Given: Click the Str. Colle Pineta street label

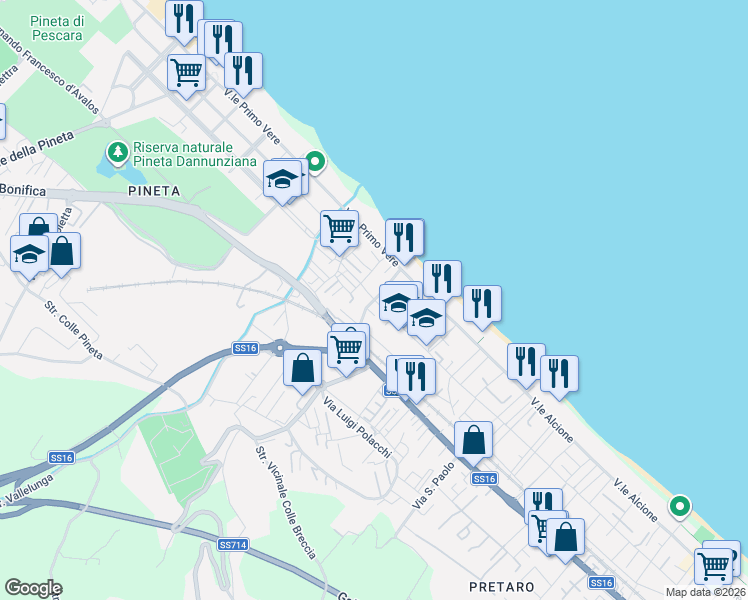Looking at the screenshot, I should point(73,330).
